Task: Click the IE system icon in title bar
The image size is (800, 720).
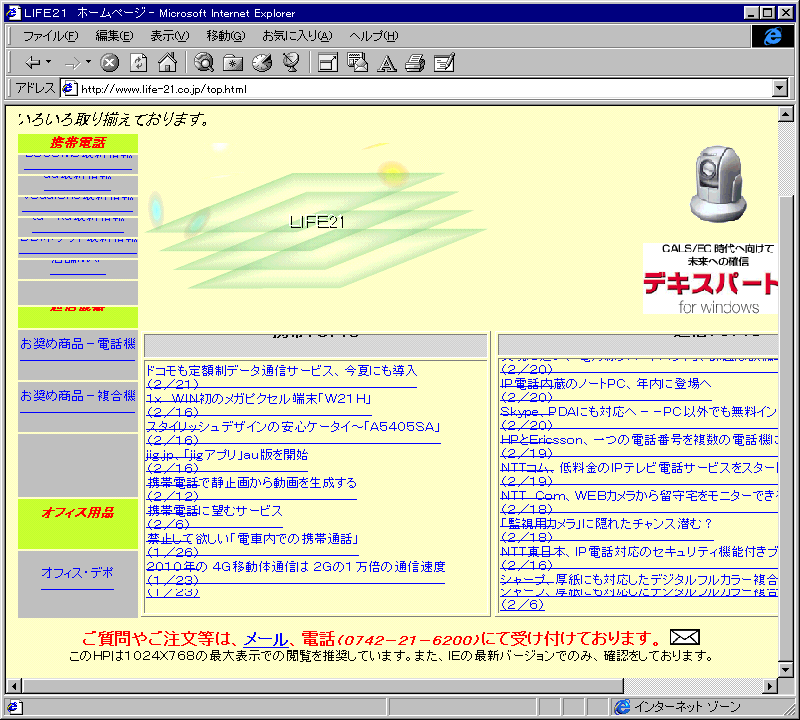Action: pyautogui.click(x=13, y=13)
